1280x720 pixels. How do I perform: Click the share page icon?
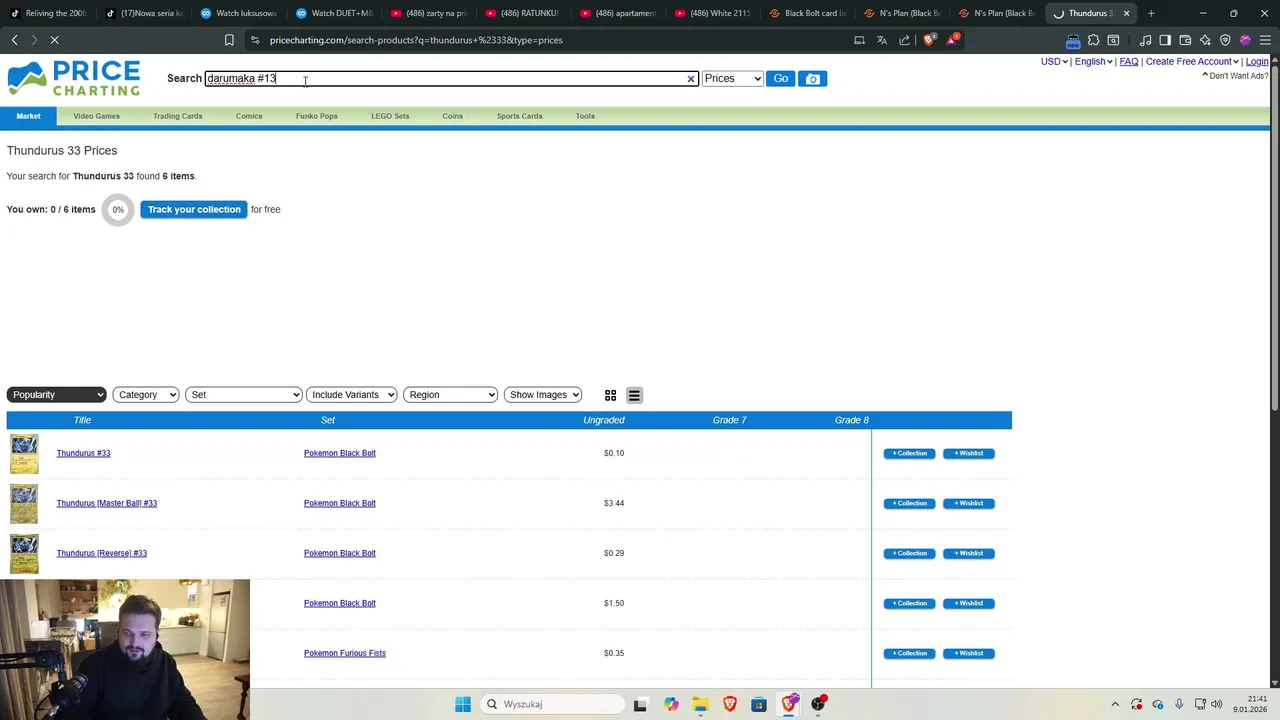(x=905, y=40)
